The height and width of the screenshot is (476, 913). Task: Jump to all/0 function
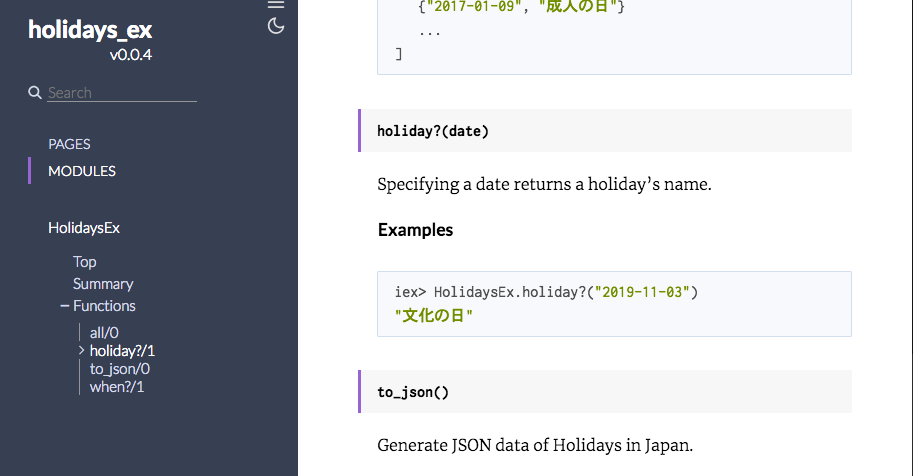pos(104,333)
